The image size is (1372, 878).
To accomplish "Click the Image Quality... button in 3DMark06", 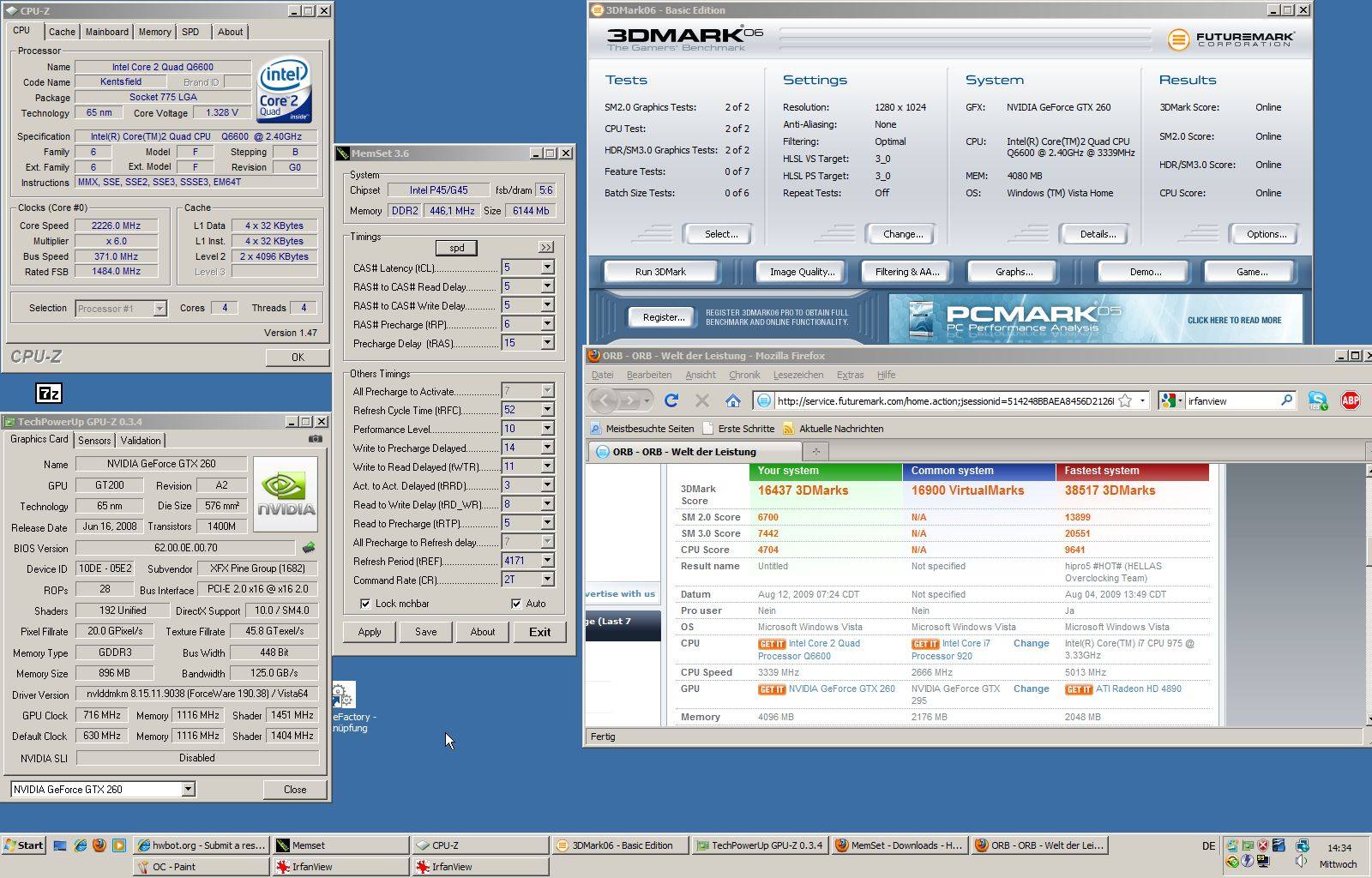I will [x=802, y=272].
